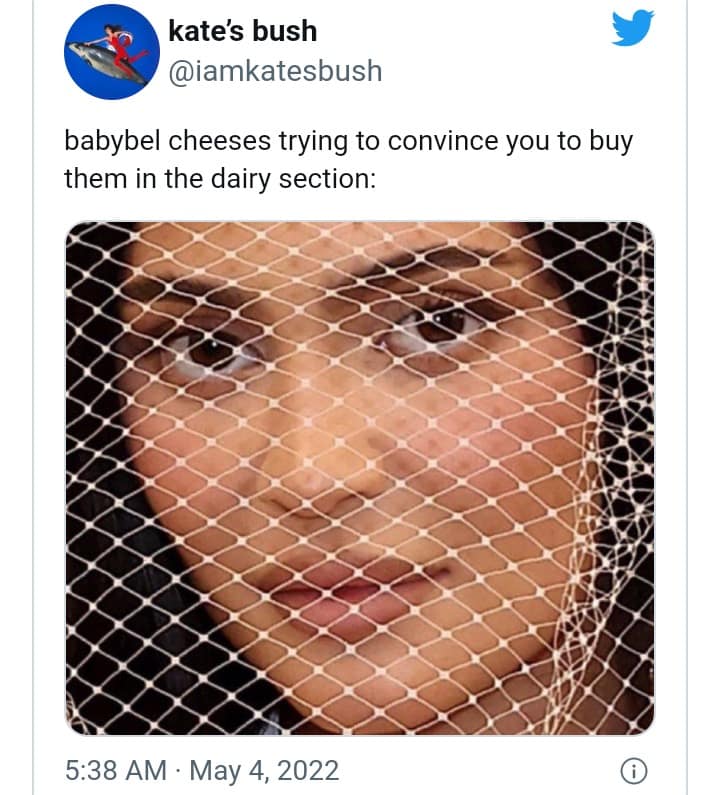Screen dimensions: 720x795
Task: Click the 5:38 AM timestamp
Action: coord(115,771)
